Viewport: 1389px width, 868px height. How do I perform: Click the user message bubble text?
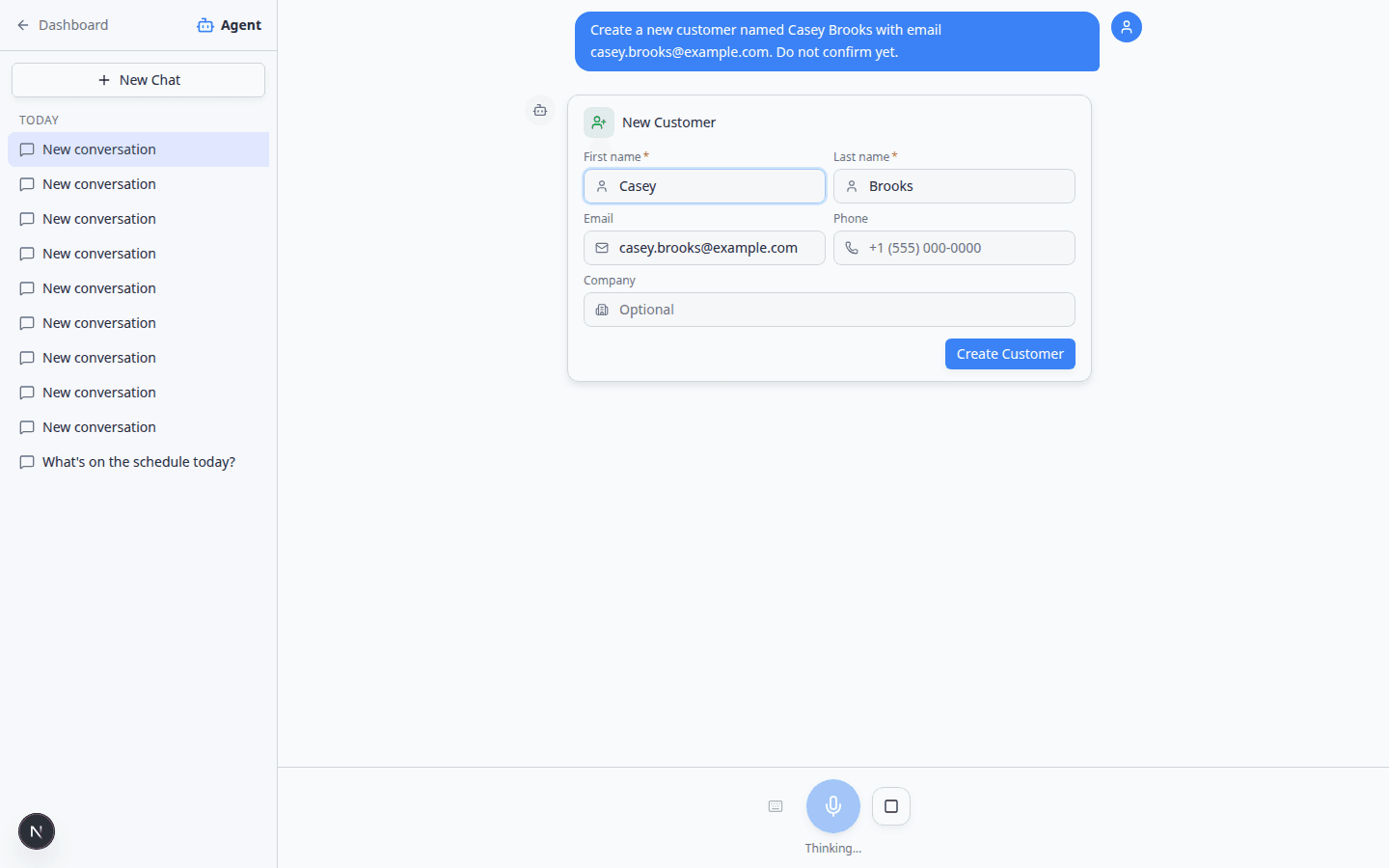[837, 41]
